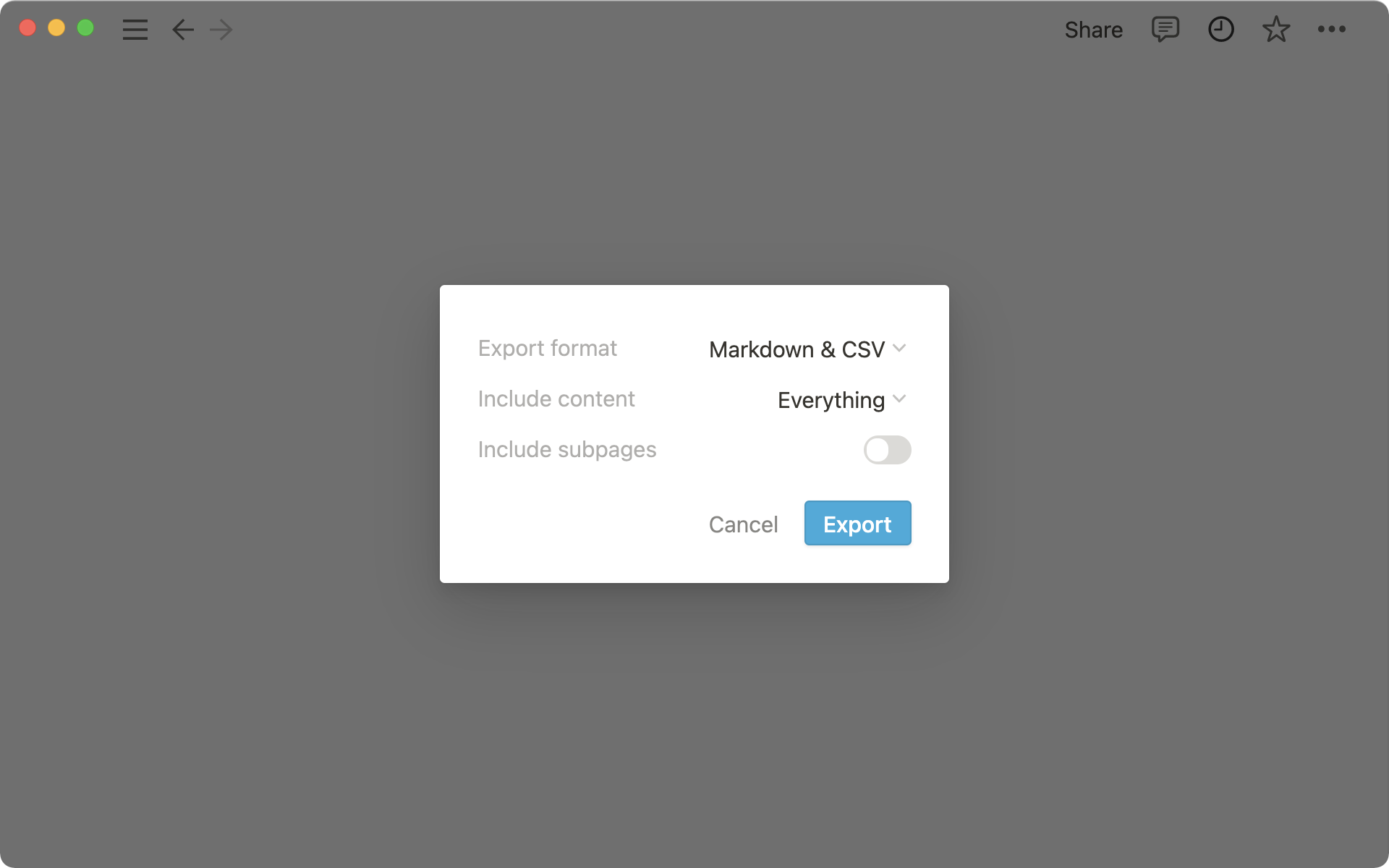
Task: Select Markdown & CSV format option
Action: pyautogui.click(x=805, y=348)
